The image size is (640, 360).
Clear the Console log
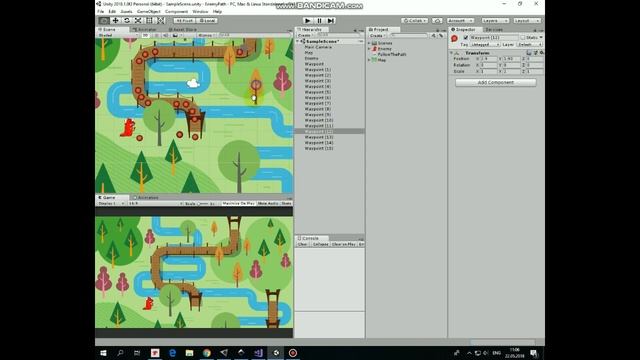pyautogui.click(x=302, y=244)
